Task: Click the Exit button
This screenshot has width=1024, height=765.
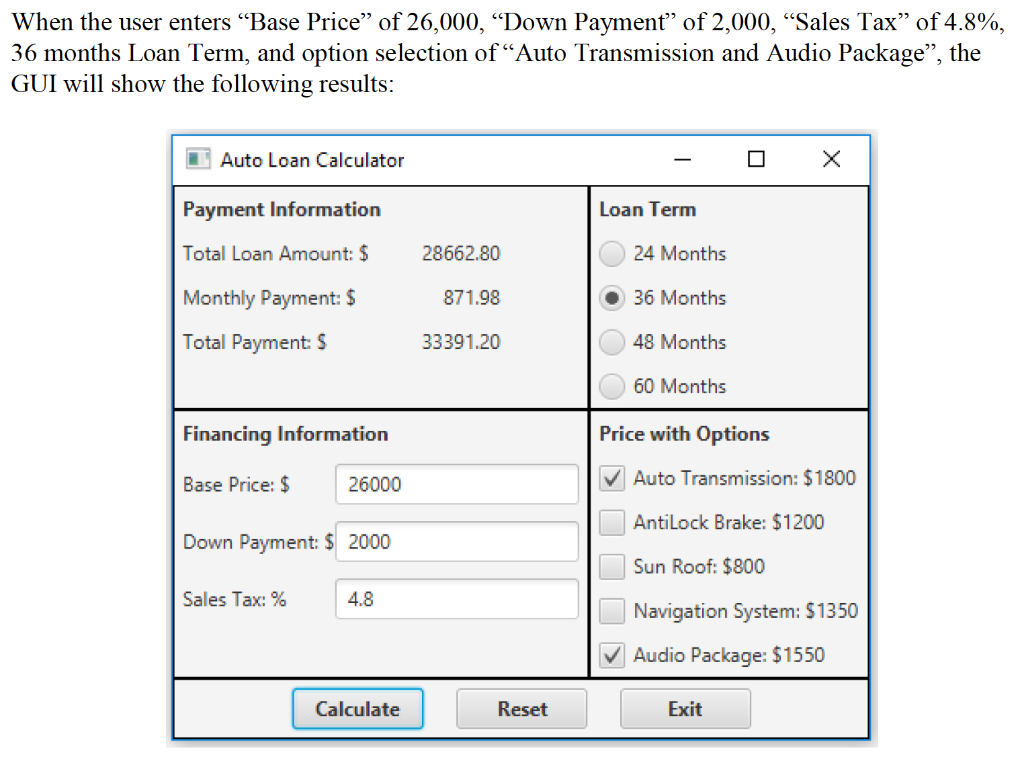Action: pyautogui.click(x=685, y=708)
